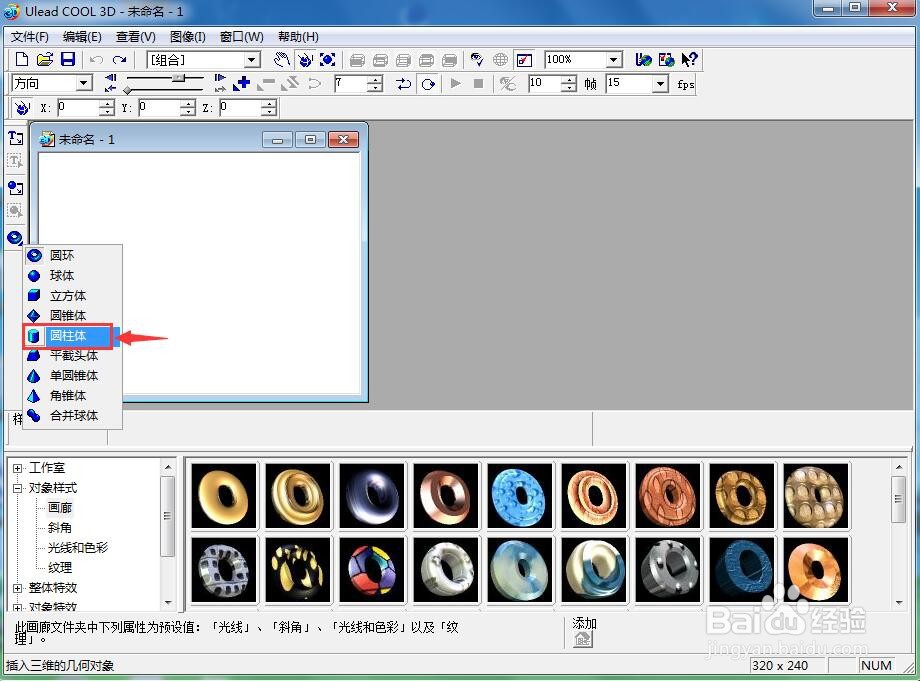Collapse the 对象样式 tree node
Screen dimensions: 920x681
pyautogui.click(x=18, y=488)
